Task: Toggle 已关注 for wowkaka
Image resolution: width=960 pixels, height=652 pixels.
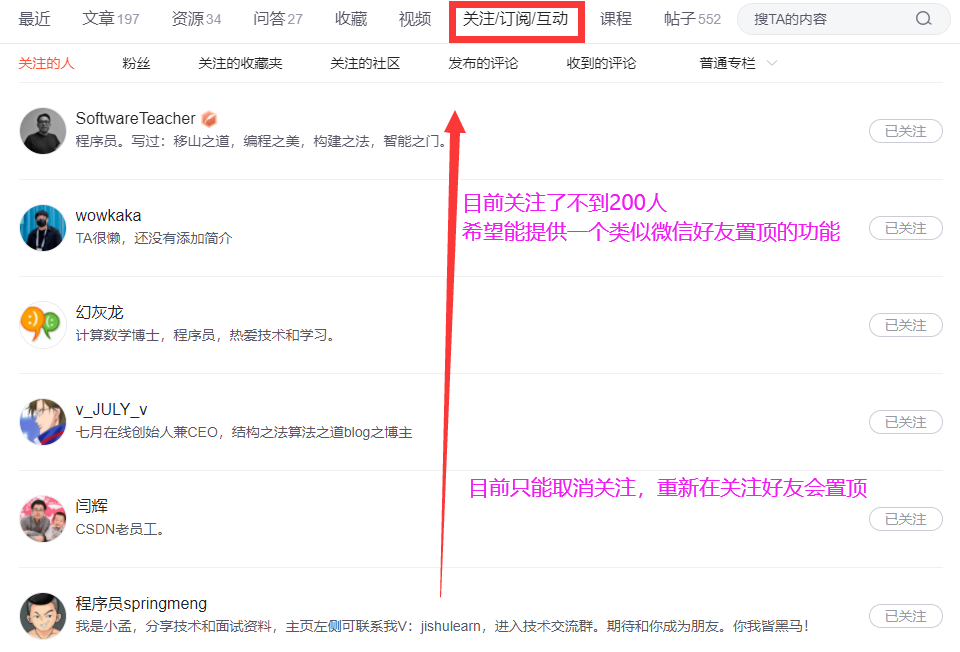Action: 906,228
